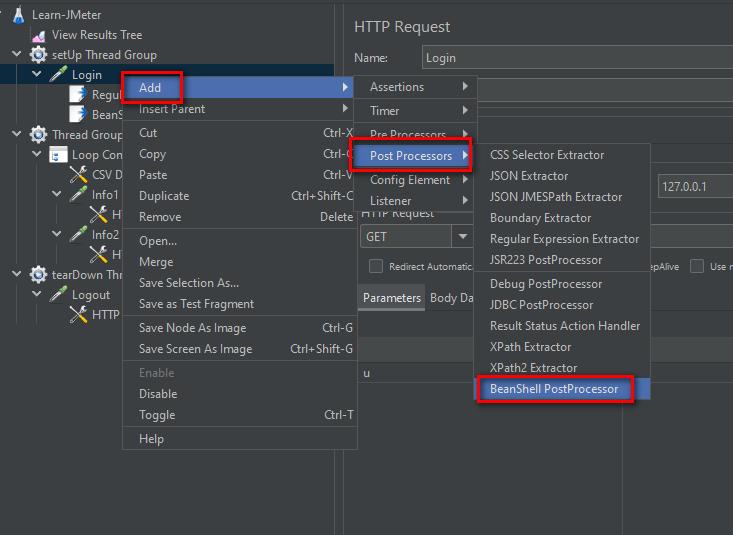Select Save Selection As... menu item
This screenshot has width=733, height=535.
[x=240, y=283]
